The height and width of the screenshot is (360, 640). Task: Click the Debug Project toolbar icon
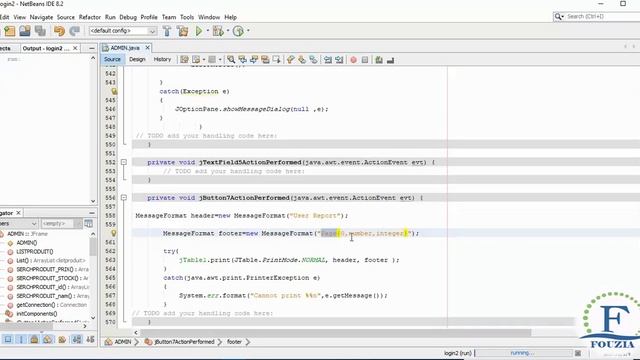[218, 31]
